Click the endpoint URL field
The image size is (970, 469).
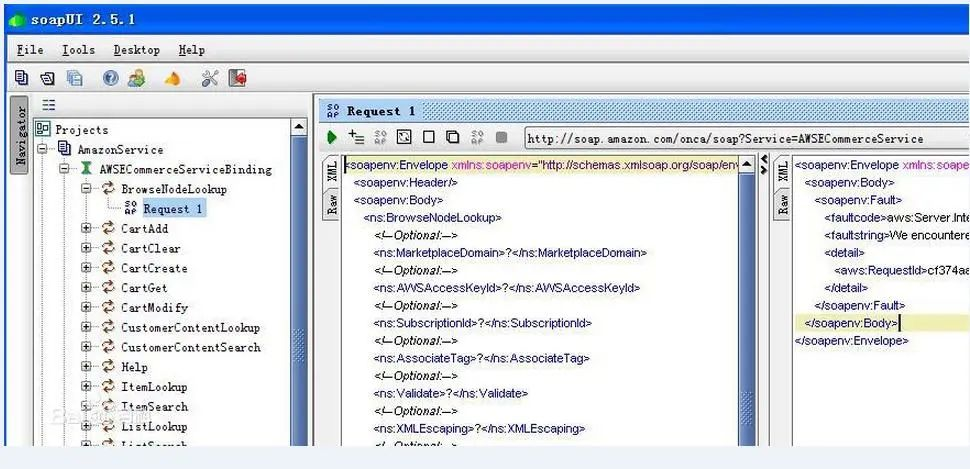746,139
